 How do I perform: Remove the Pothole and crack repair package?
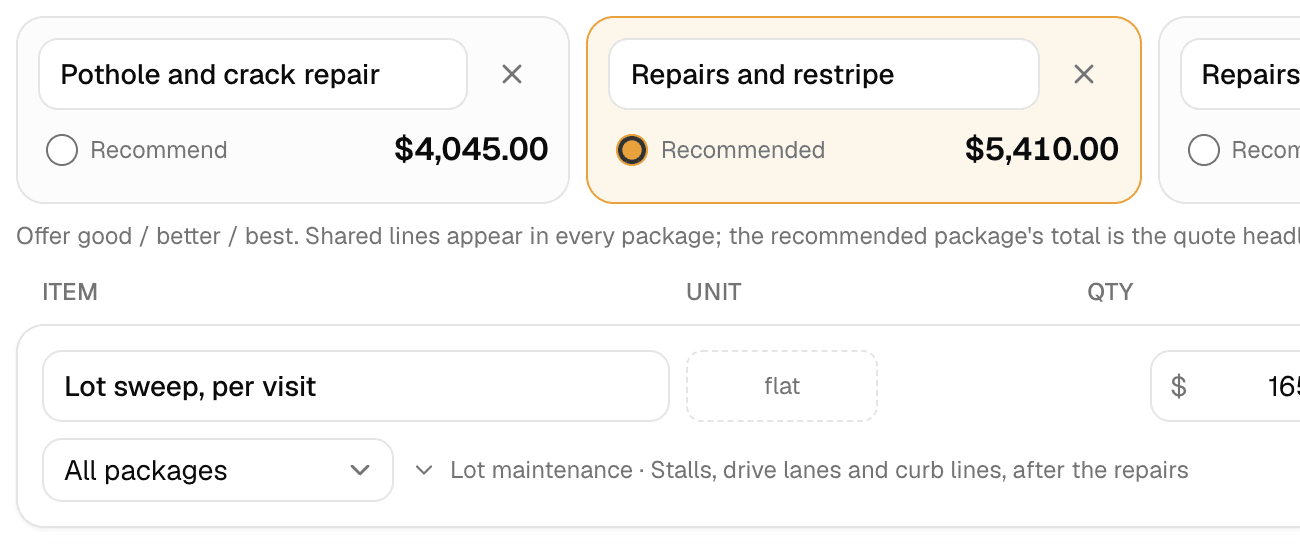coord(512,74)
